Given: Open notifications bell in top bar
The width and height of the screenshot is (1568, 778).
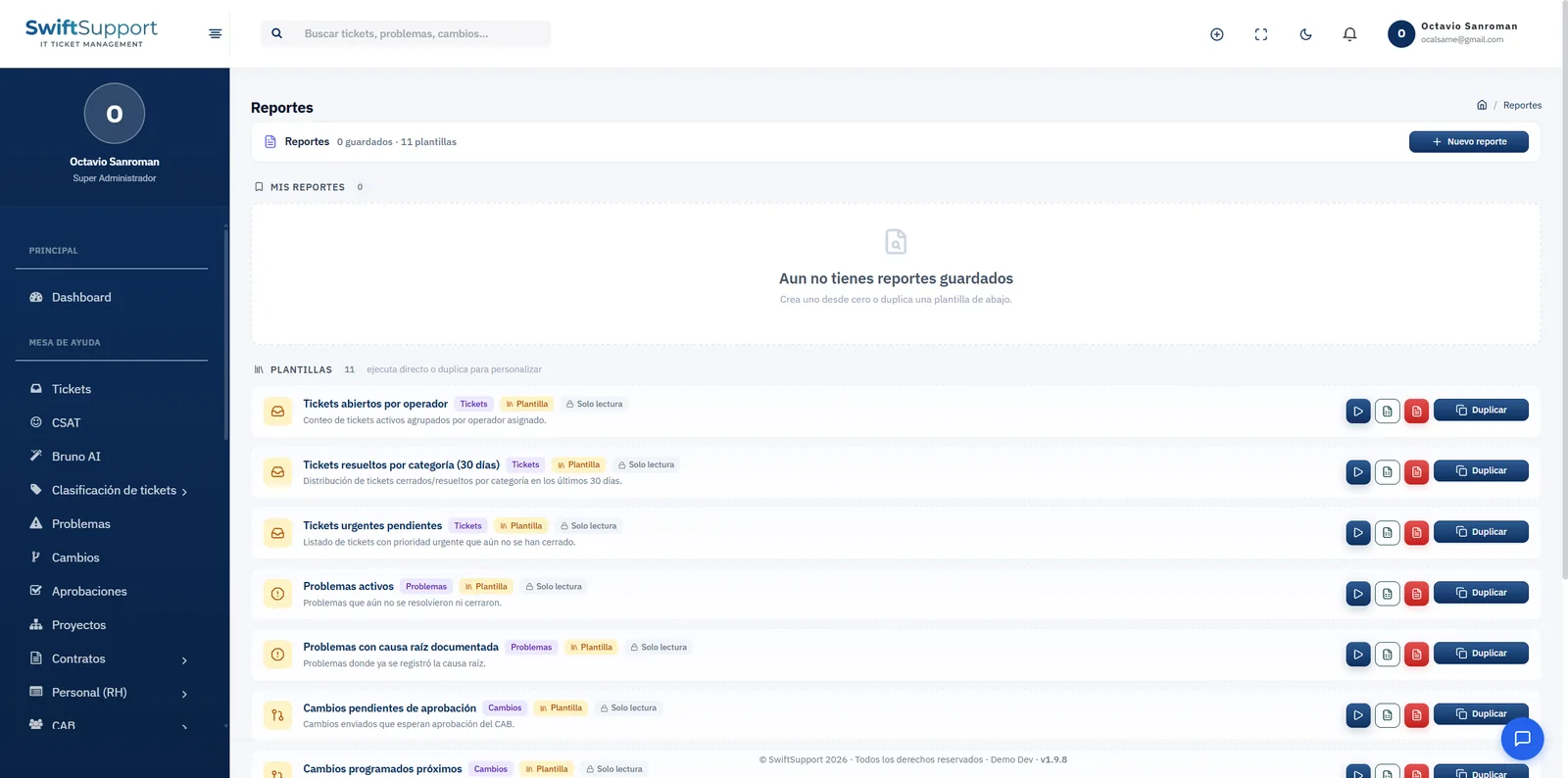Looking at the screenshot, I should tap(1349, 34).
